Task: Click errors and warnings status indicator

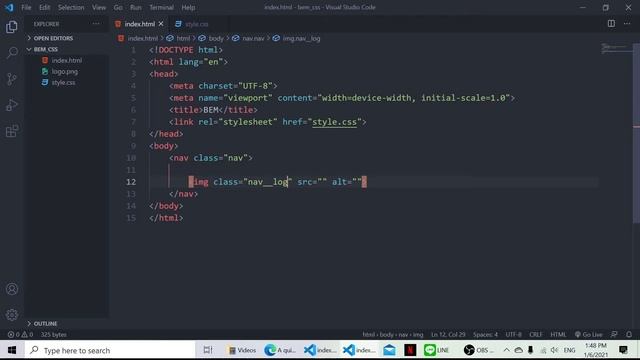Action: coord(20,334)
